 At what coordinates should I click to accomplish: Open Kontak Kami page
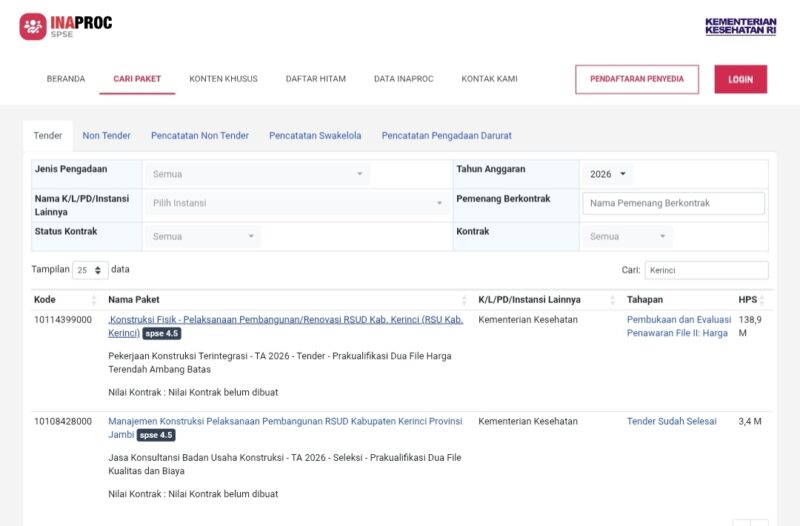[x=489, y=79]
